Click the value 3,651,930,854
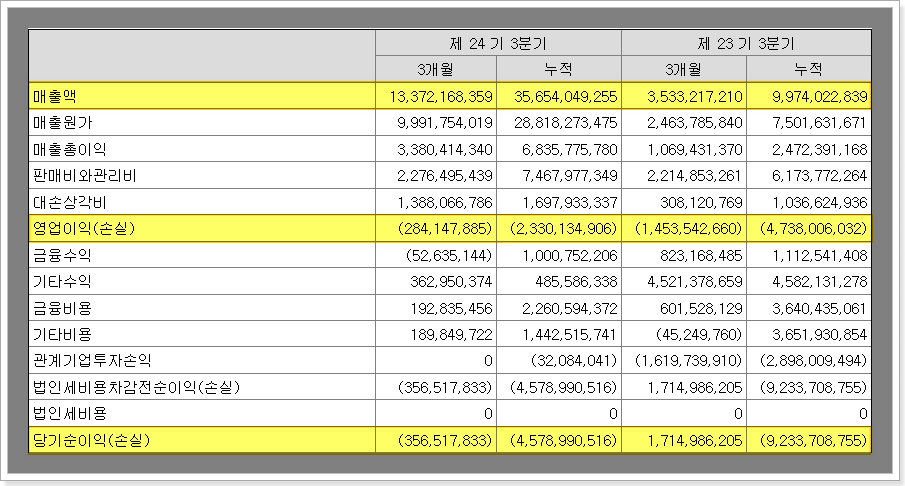The height and width of the screenshot is (486, 905). [820, 334]
